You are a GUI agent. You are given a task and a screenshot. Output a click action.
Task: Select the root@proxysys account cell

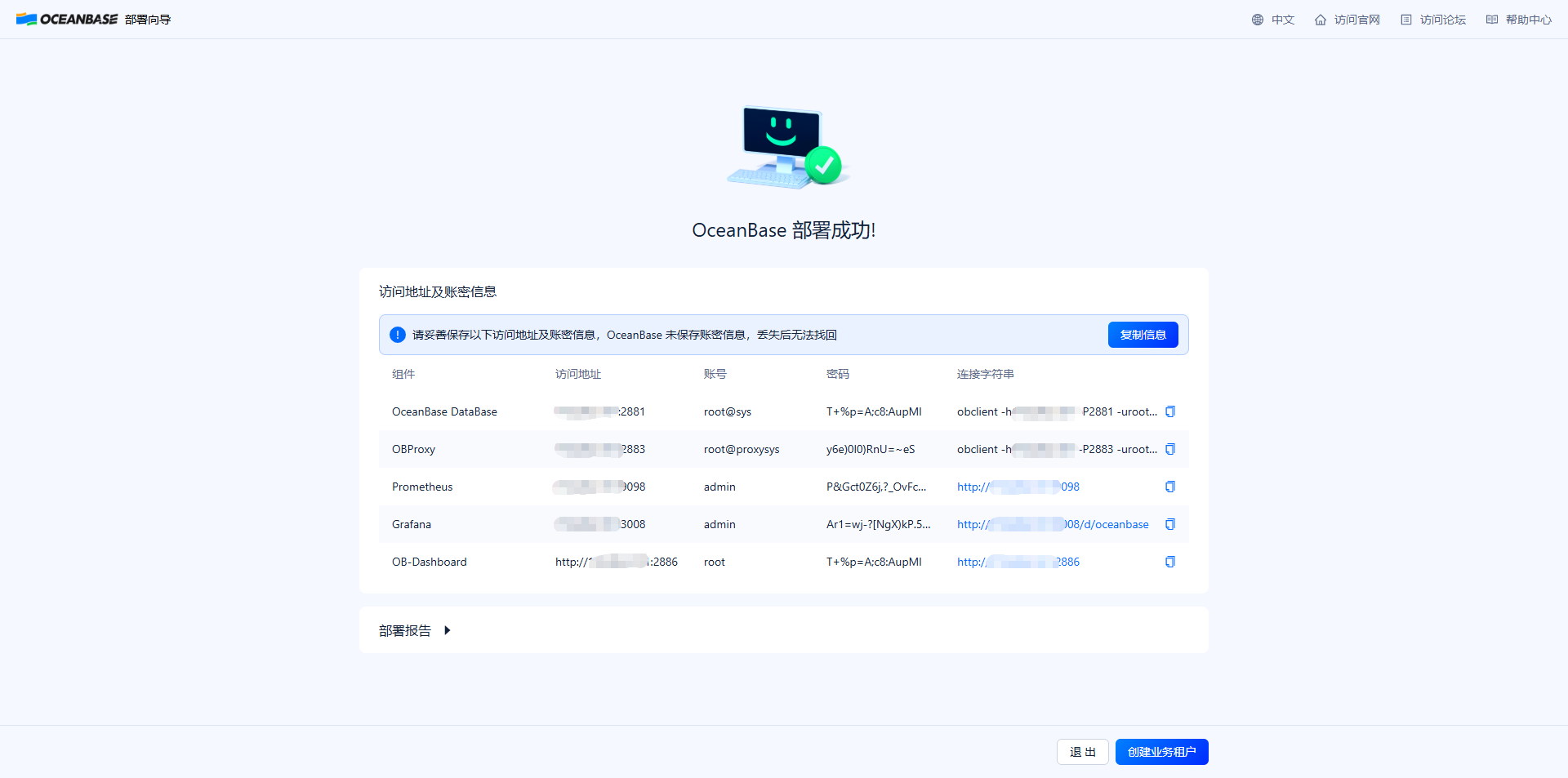pos(742,449)
